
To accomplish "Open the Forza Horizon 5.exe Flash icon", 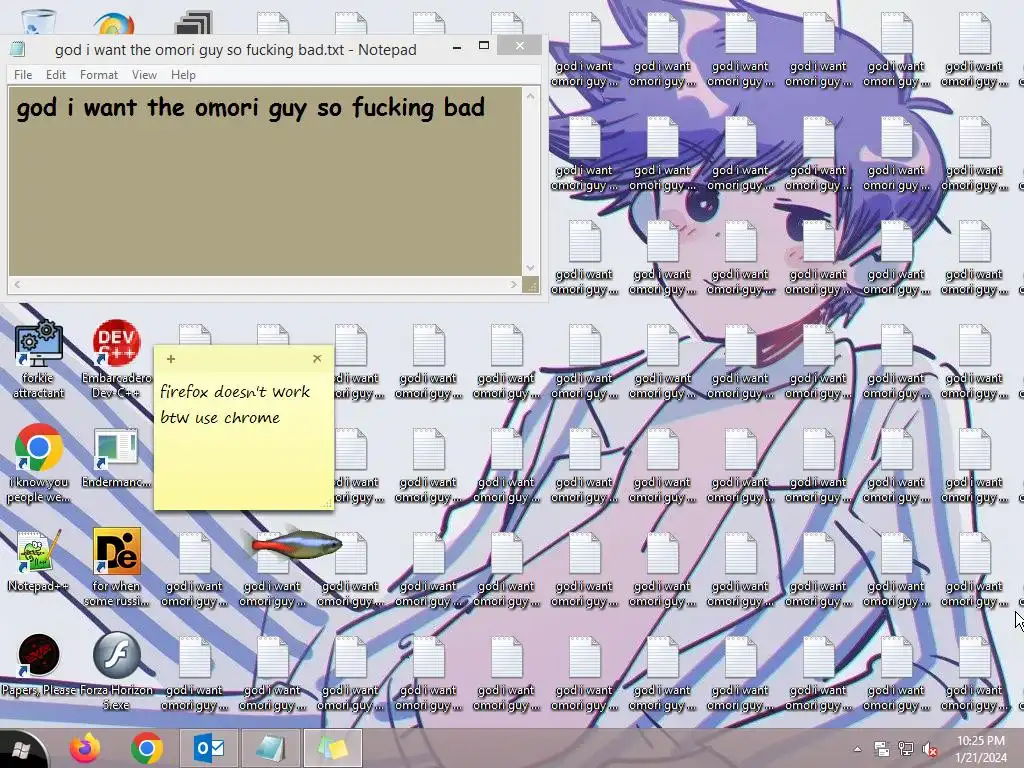I will [116, 671].
